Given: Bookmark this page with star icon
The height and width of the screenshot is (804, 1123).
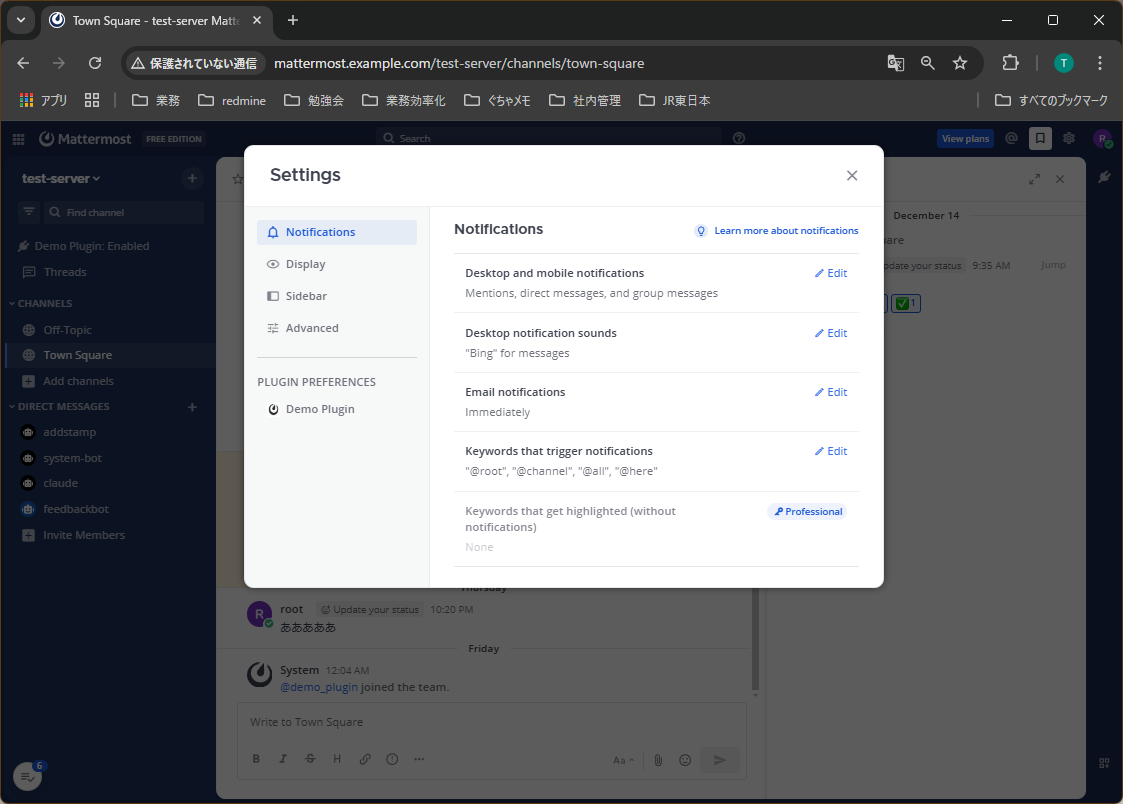Looking at the screenshot, I should (x=960, y=63).
